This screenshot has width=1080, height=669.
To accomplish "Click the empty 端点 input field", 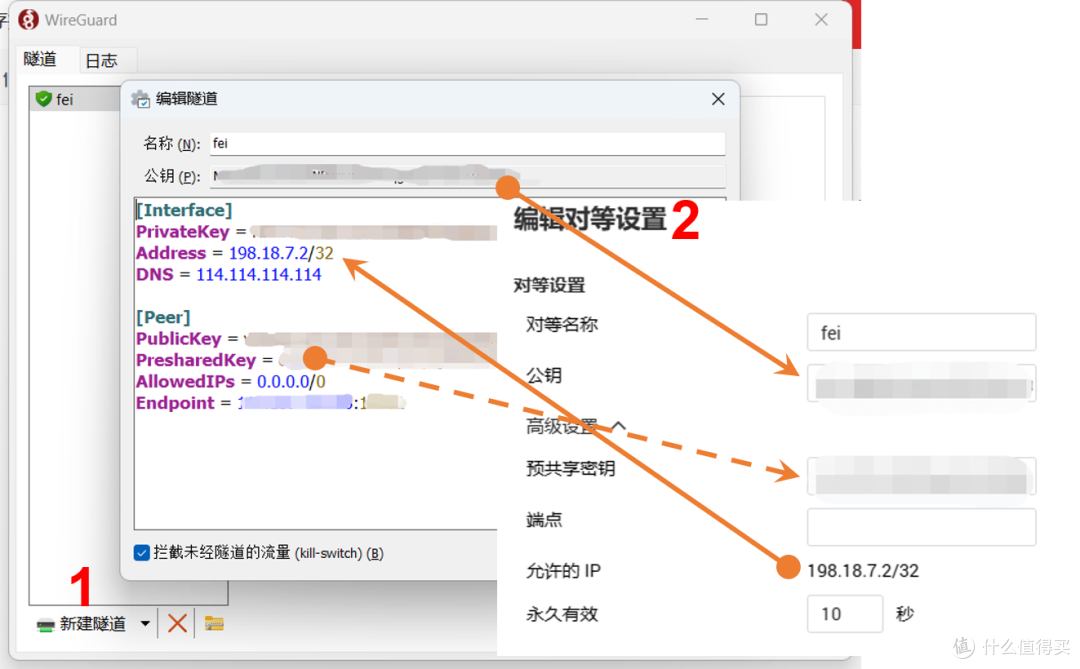I will pyautogui.click(x=922, y=527).
